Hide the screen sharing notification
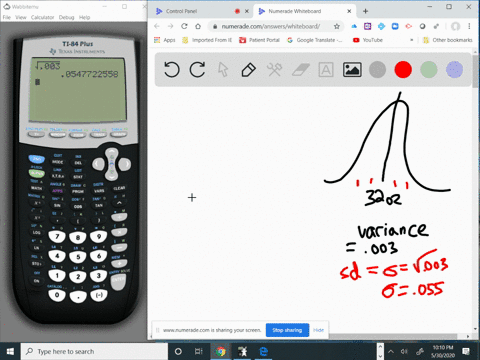The image size is (480, 360). (318, 330)
